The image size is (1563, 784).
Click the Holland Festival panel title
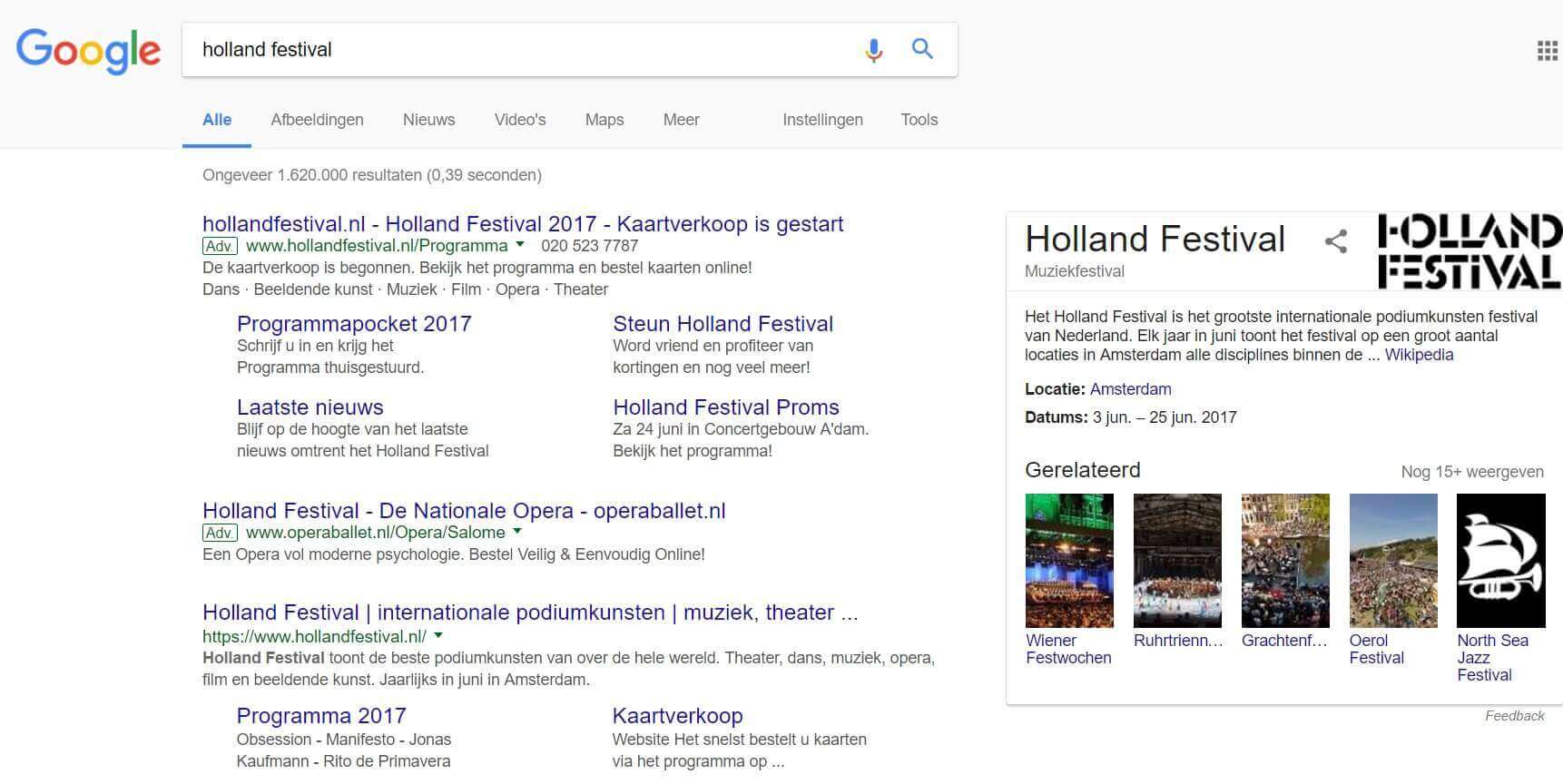pos(1155,240)
